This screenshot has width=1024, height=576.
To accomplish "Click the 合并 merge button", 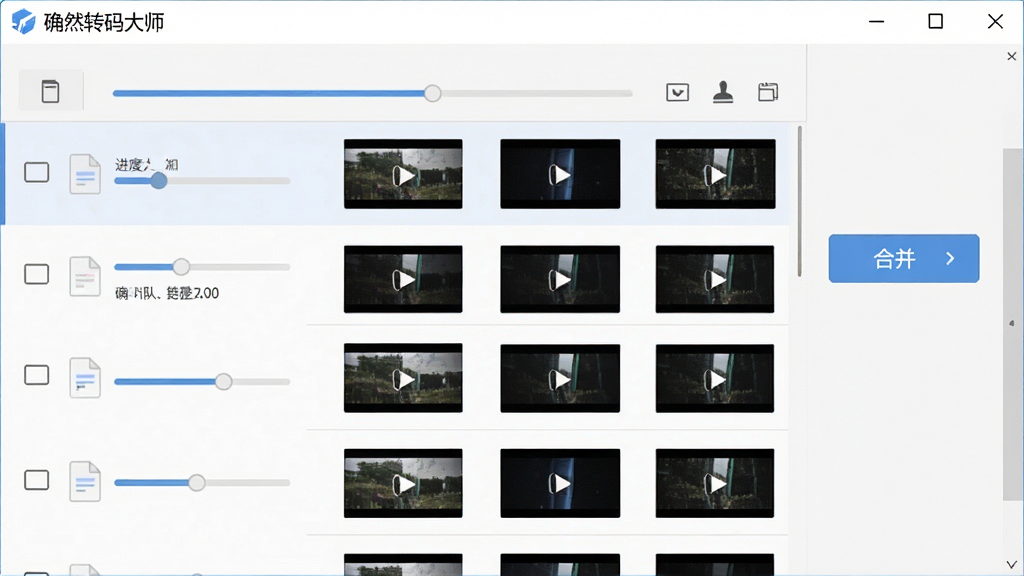I will point(904,259).
